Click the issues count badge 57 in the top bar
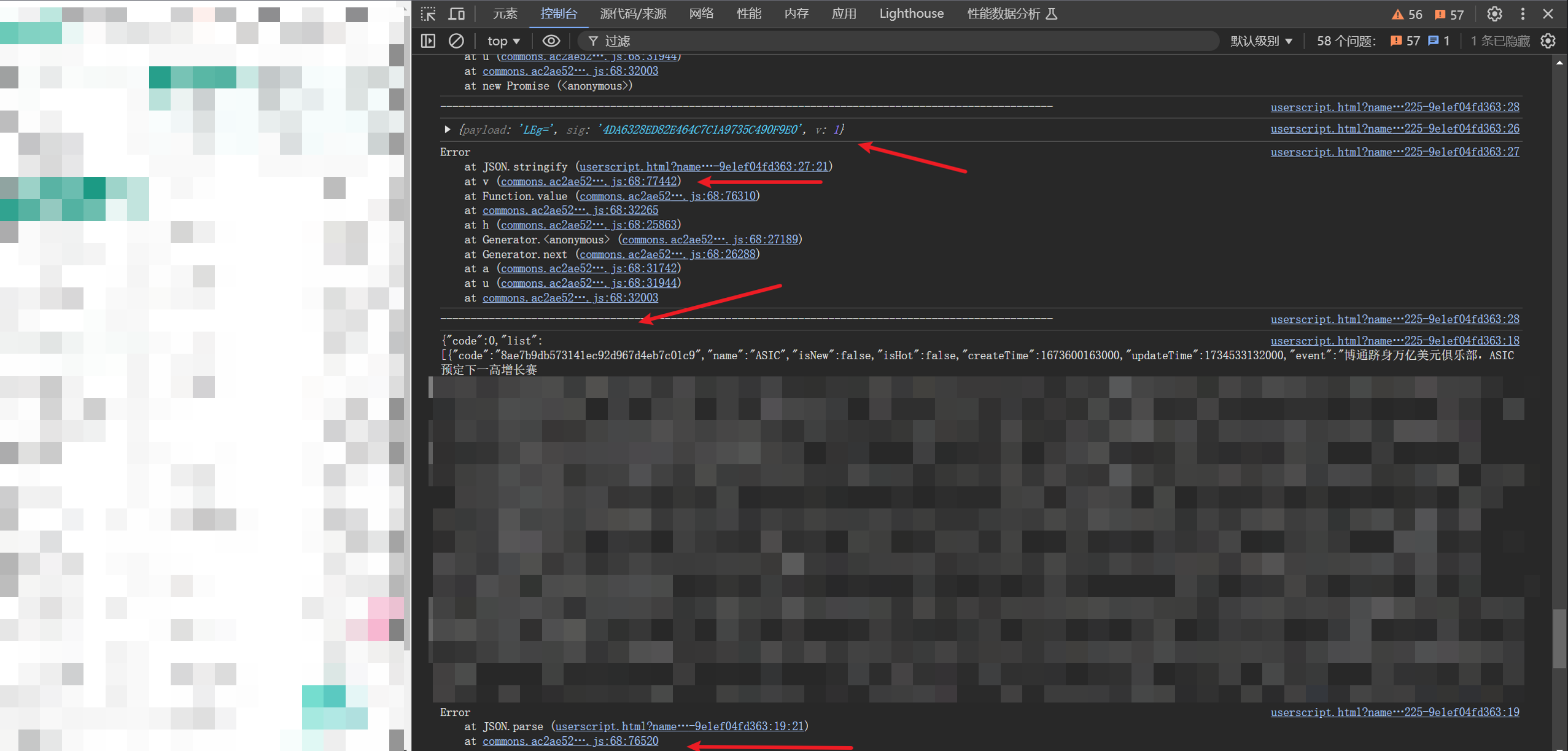 tap(1449, 14)
